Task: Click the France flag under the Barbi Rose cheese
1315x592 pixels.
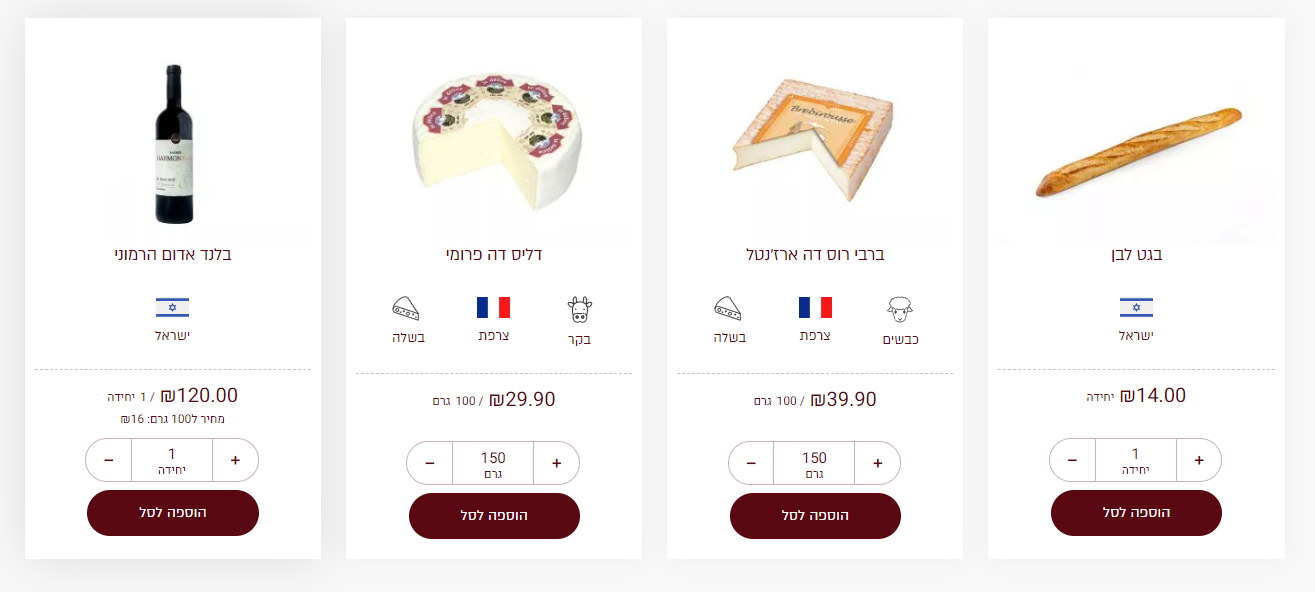Action: 815,307
